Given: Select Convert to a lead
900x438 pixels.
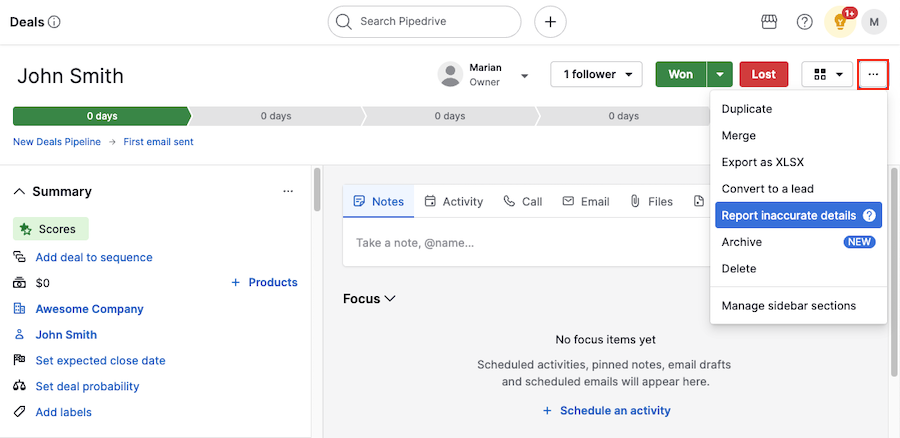Looking at the screenshot, I should click(766, 188).
